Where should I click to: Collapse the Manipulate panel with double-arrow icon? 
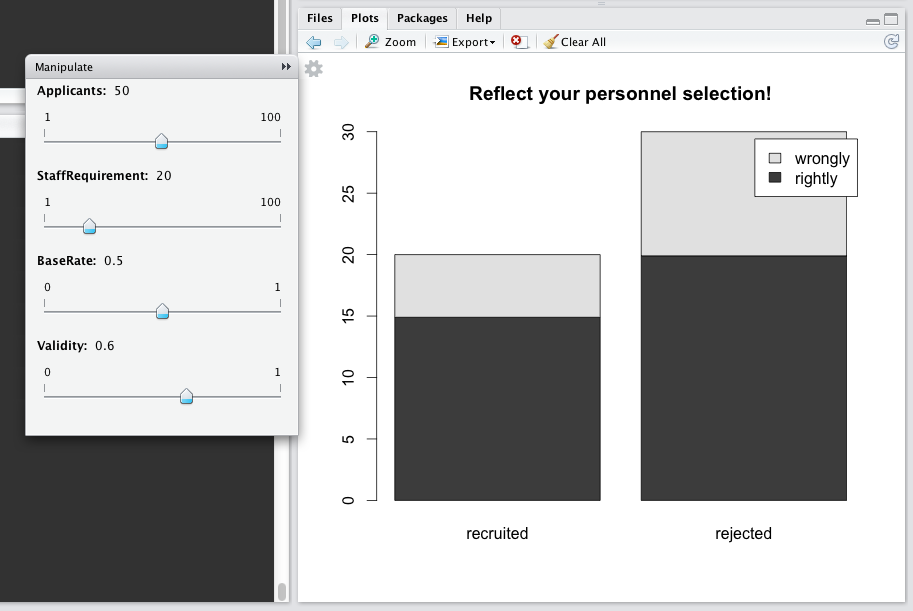(286, 67)
